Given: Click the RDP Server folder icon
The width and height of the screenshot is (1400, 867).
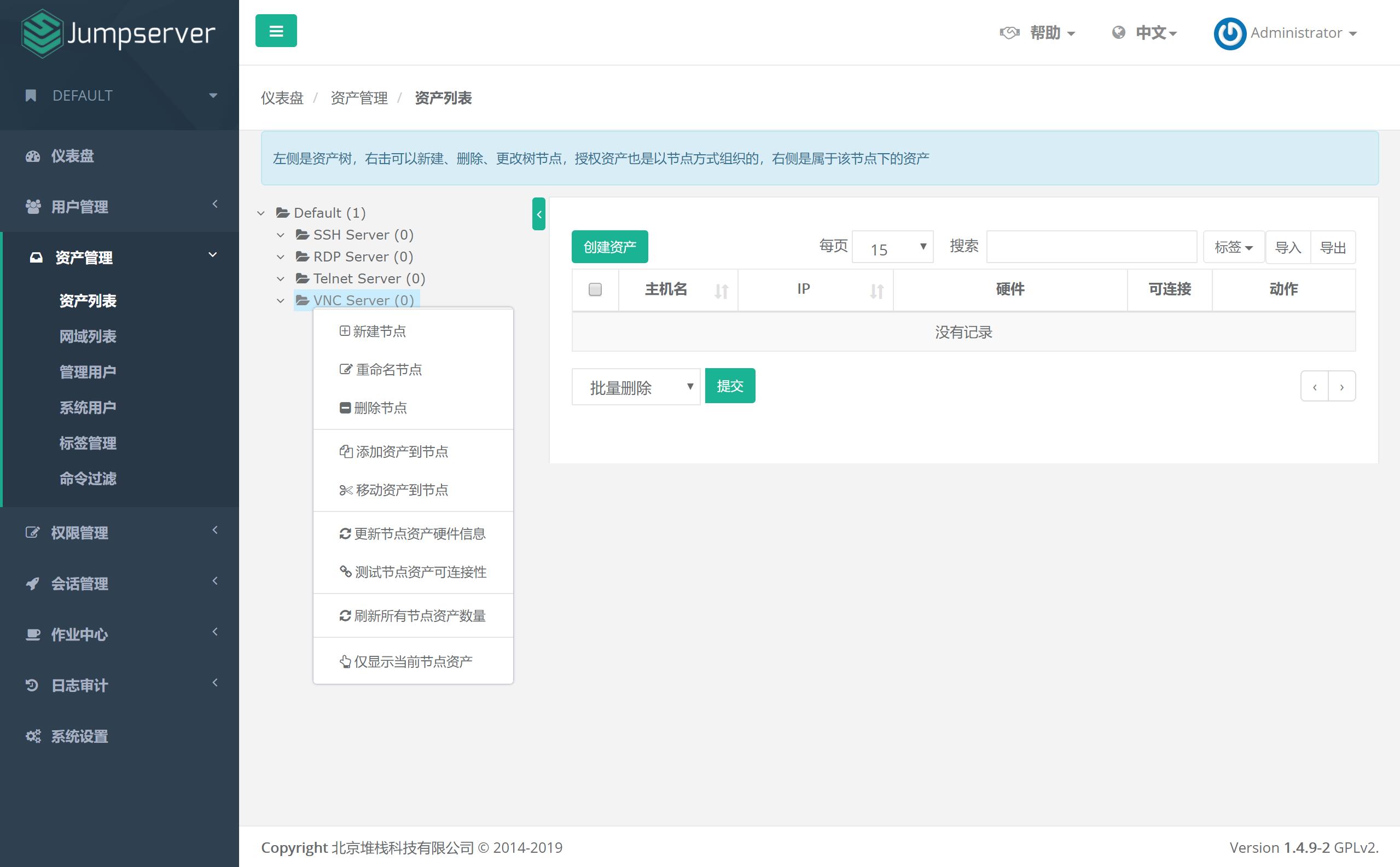Looking at the screenshot, I should (302, 257).
